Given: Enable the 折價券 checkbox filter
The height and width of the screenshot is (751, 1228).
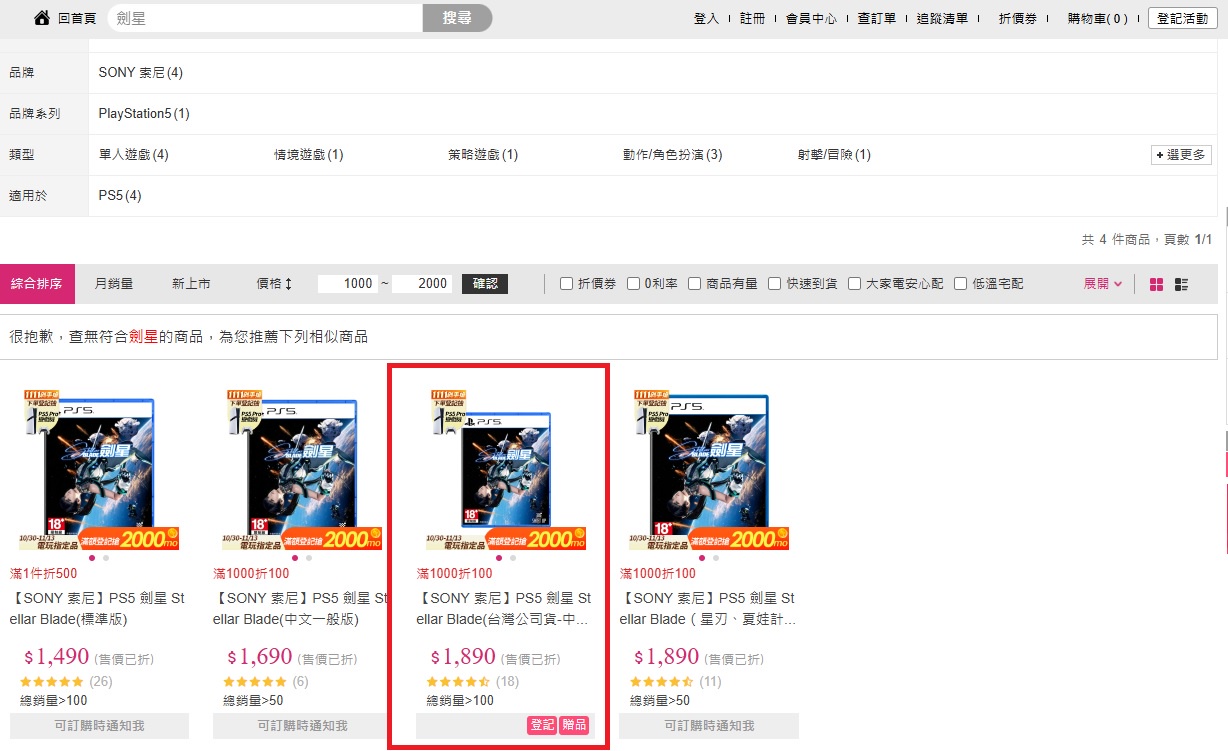Looking at the screenshot, I should [x=567, y=284].
